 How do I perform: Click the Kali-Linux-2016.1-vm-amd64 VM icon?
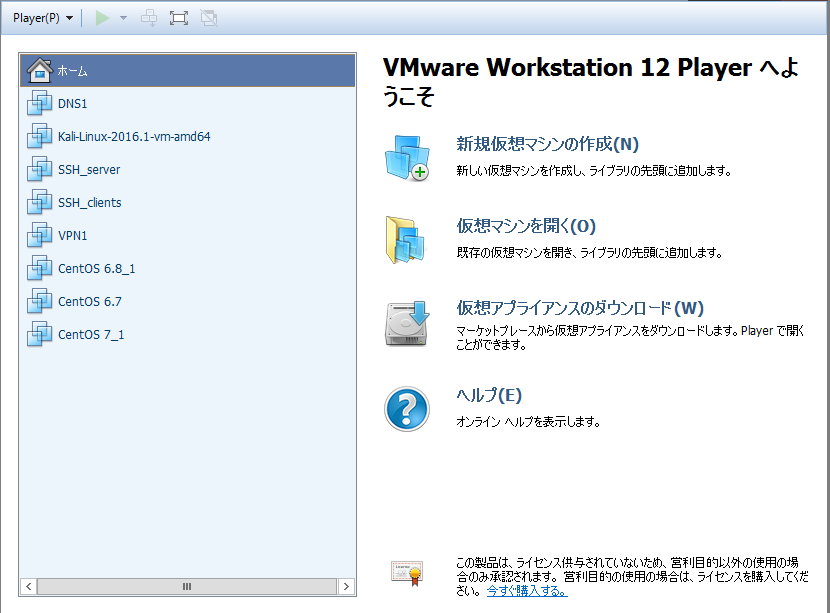(40, 136)
